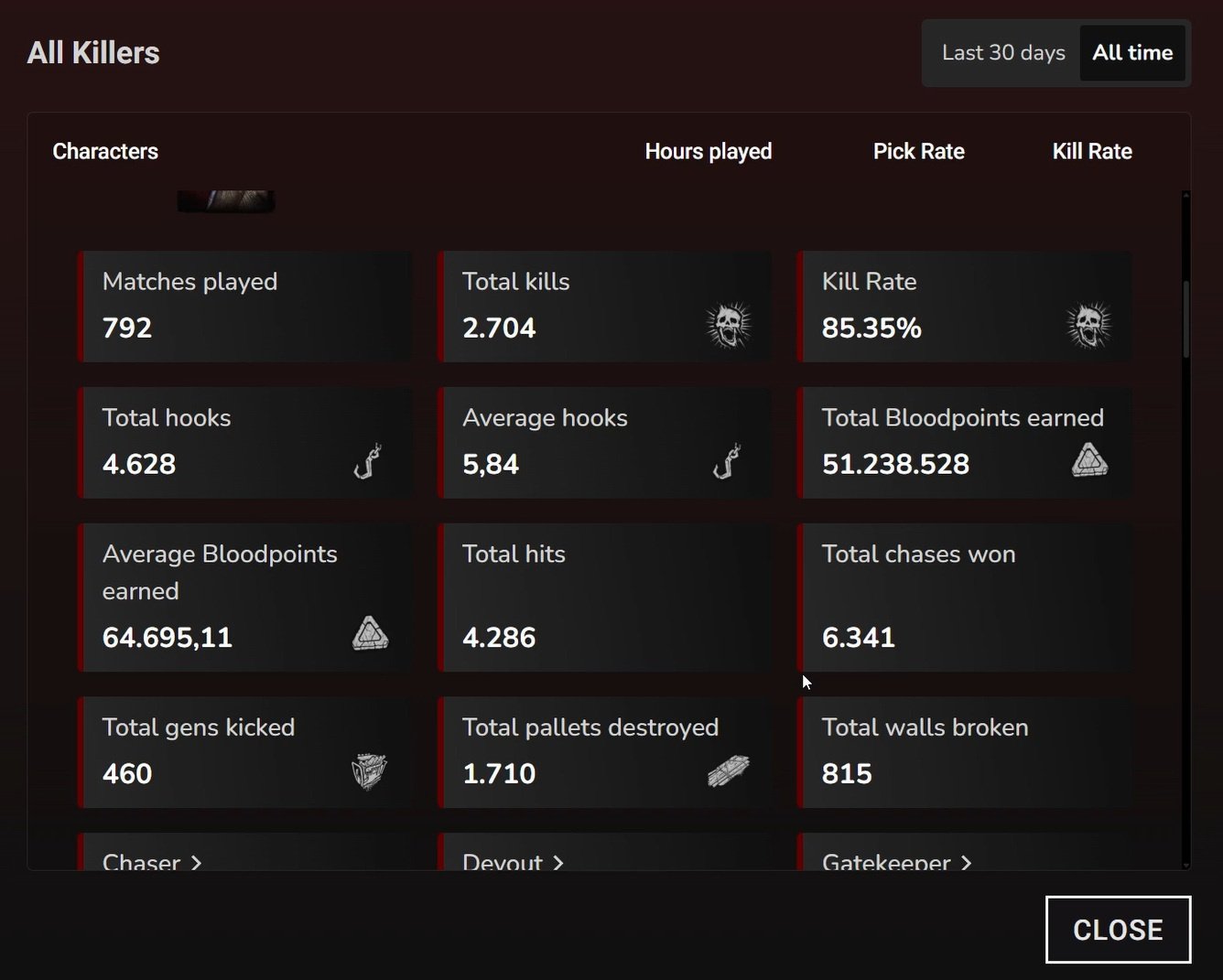Click the Total walls broken label
Image resolution: width=1223 pixels, height=980 pixels.
pyautogui.click(x=925, y=727)
